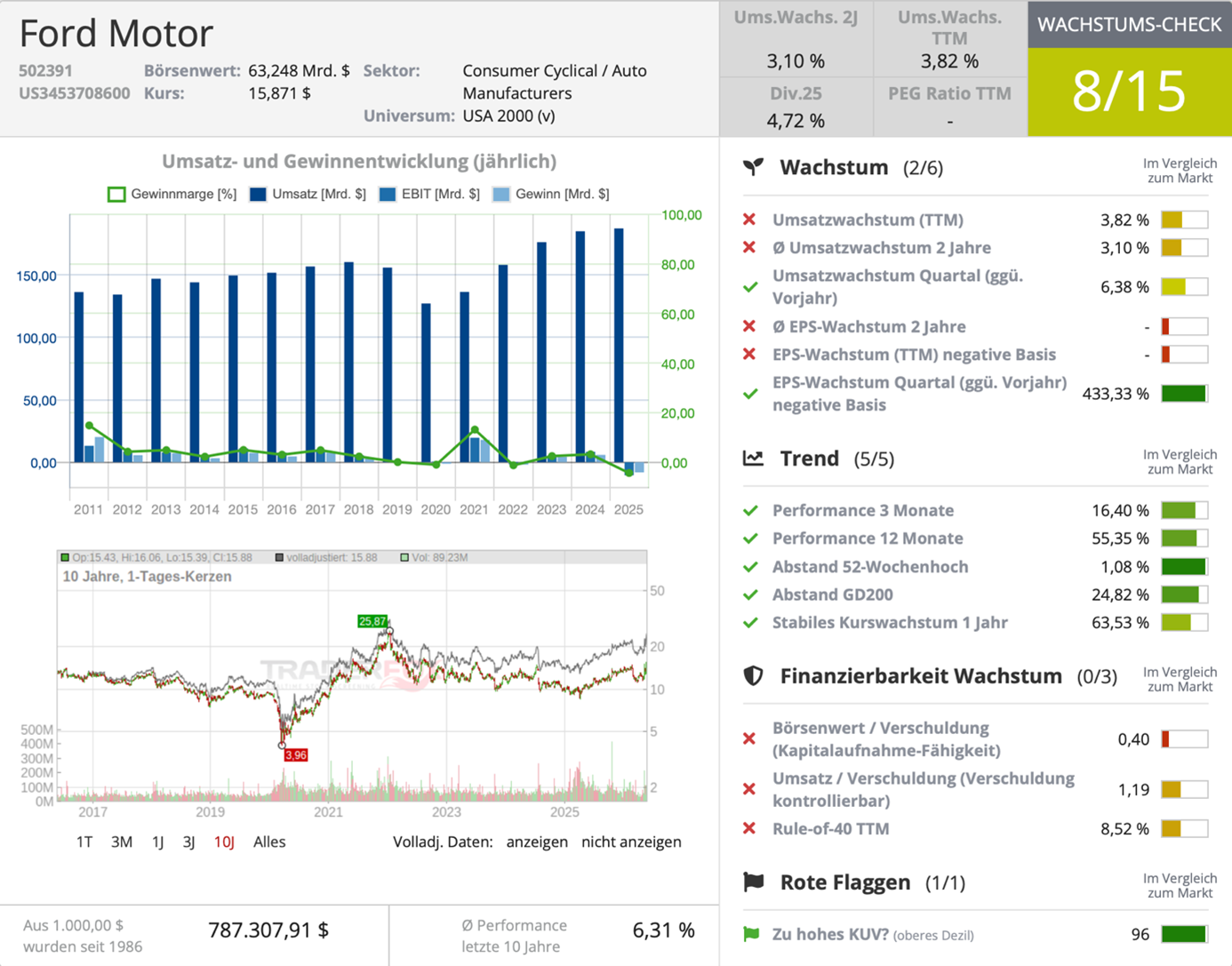The height and width of the screenshot is (966, 1232).
Task: Click the red cross beside EPS-Wachstum (TTM) negative Basis
Action: 749,355
